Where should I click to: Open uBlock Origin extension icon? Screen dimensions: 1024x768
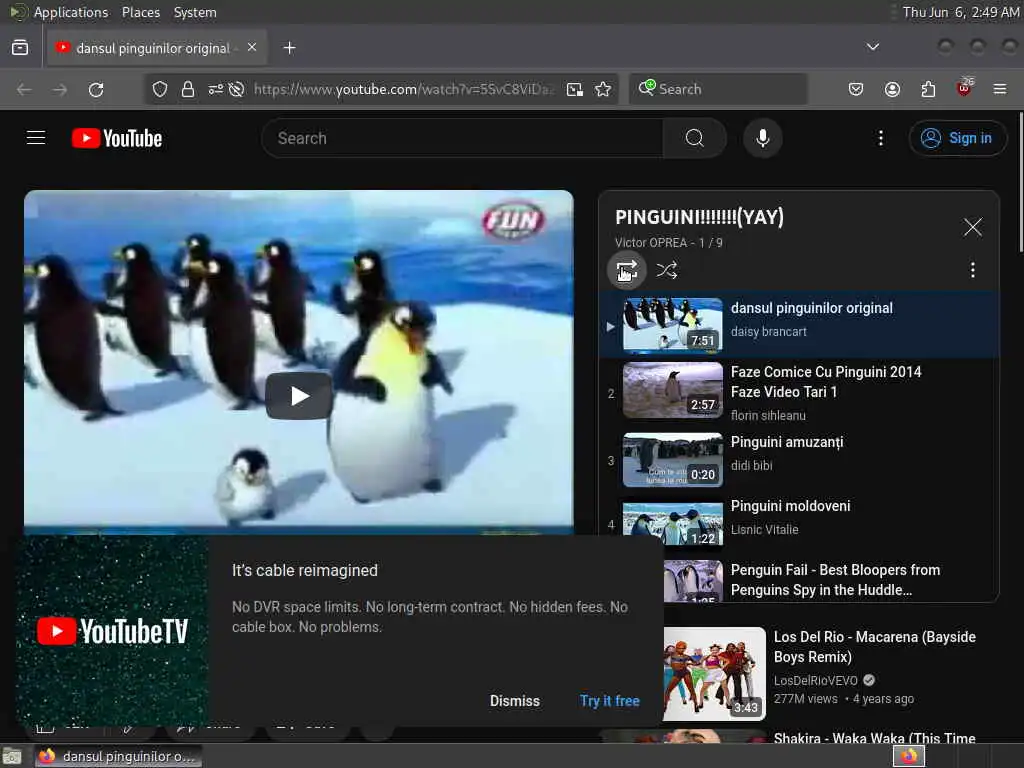(x=965, y=87)
